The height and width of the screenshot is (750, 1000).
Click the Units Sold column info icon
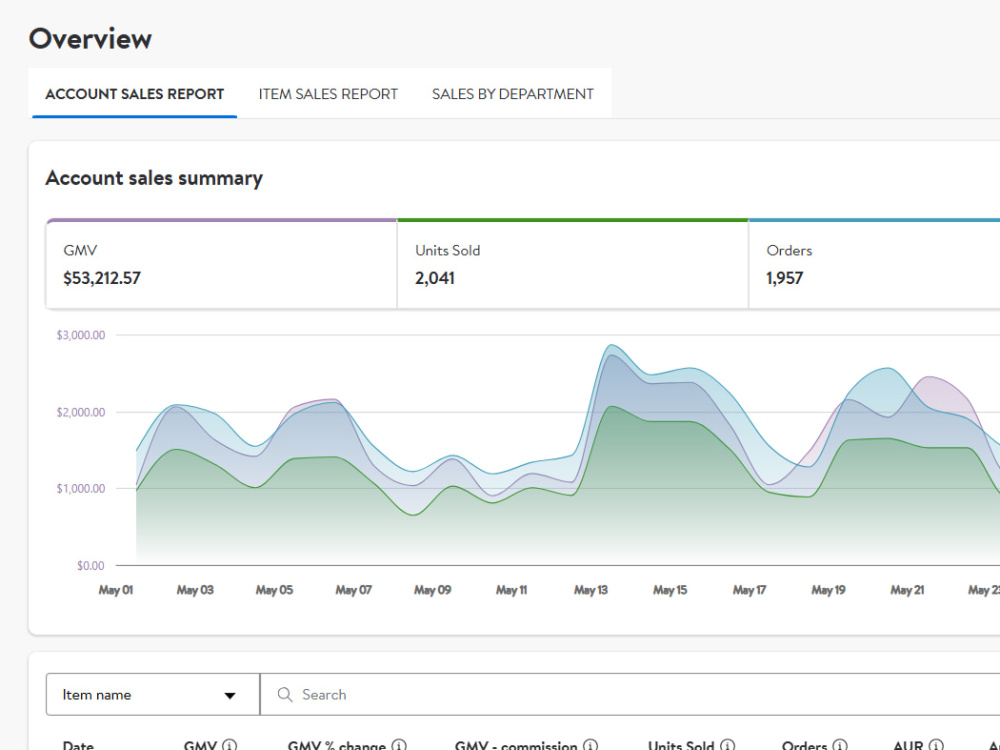tap(727, 745)
